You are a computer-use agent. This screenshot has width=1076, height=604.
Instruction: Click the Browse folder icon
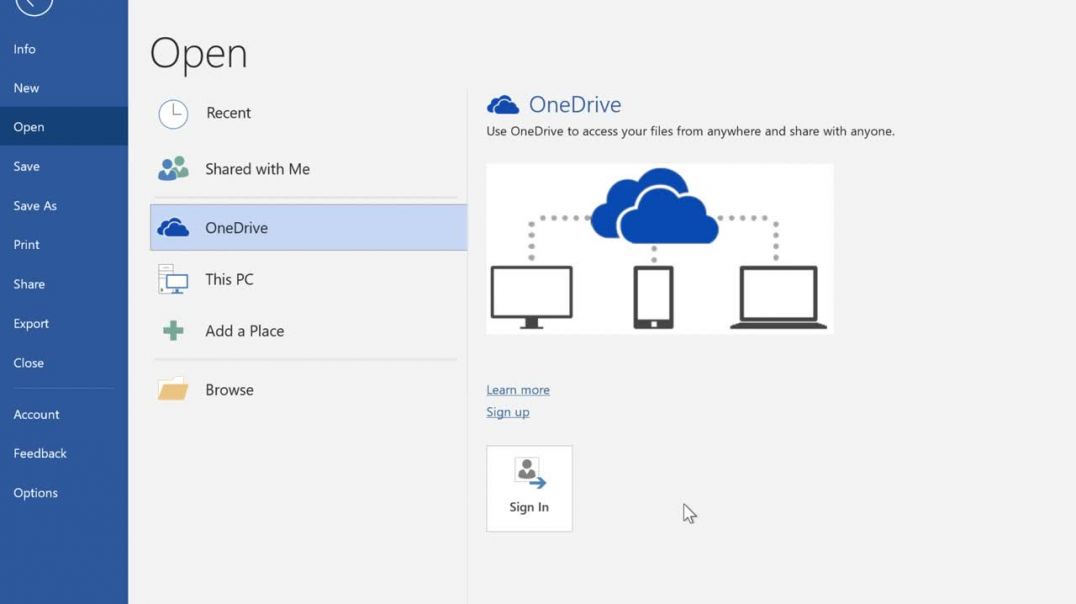(173, 389)
